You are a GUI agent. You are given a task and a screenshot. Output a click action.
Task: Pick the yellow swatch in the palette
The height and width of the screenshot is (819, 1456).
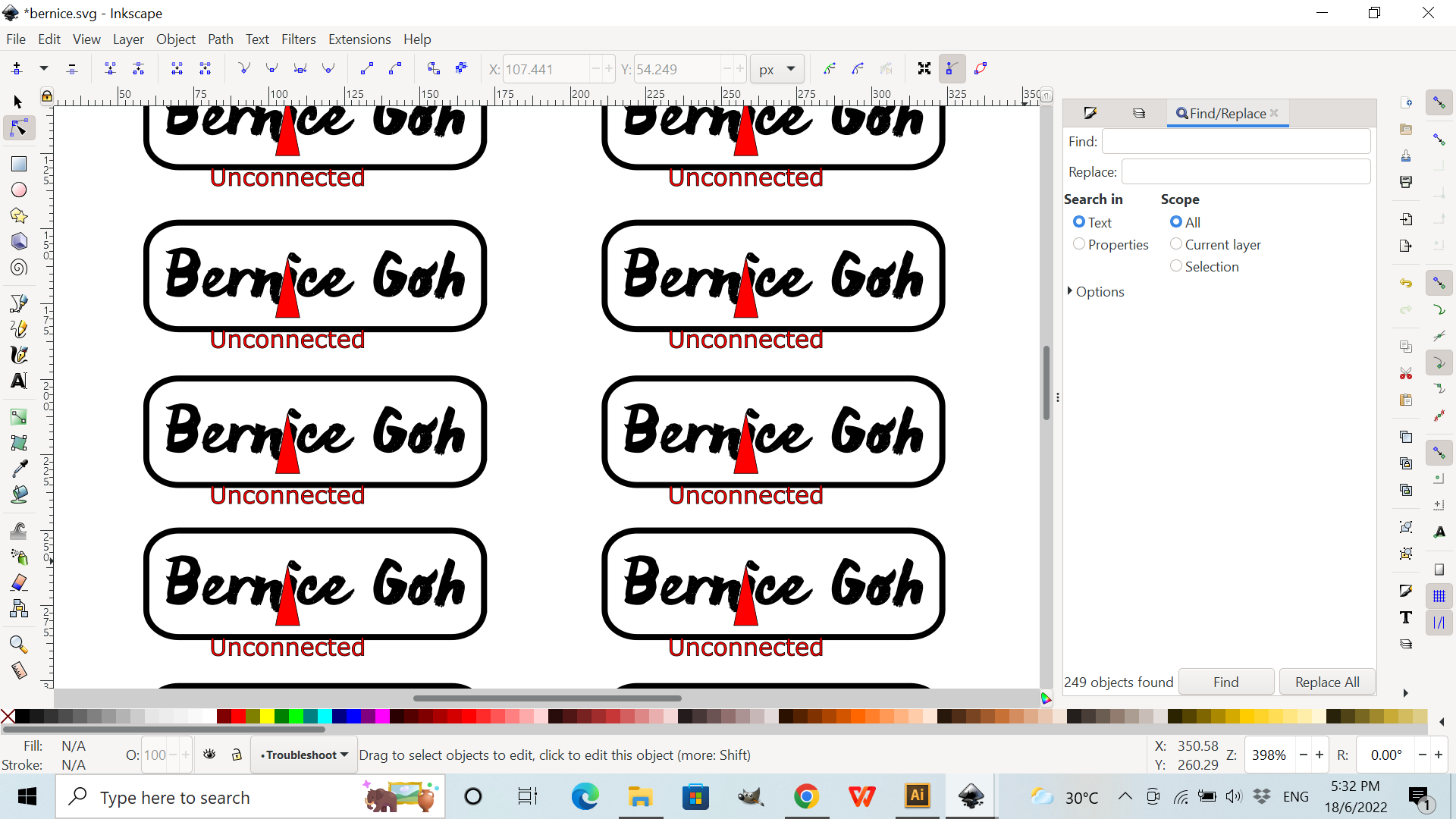coord(267,717)
